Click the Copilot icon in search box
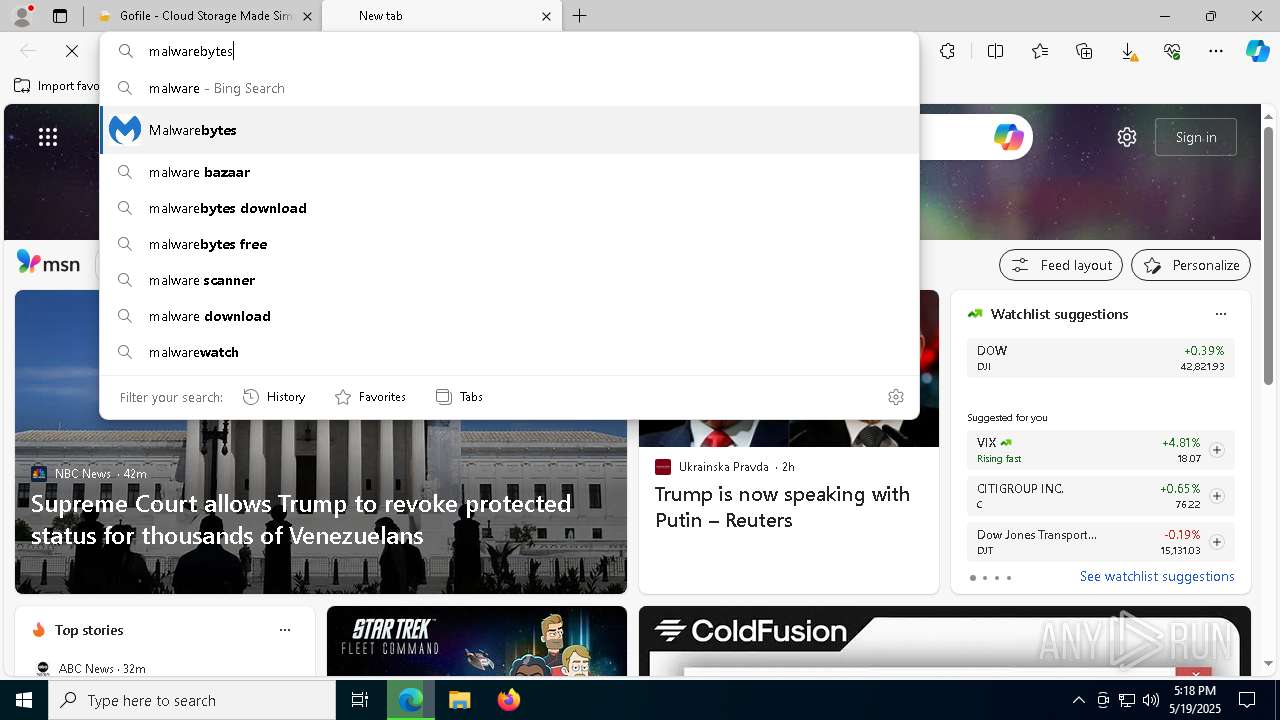The image size is (1280, 720). point(1008,137)
